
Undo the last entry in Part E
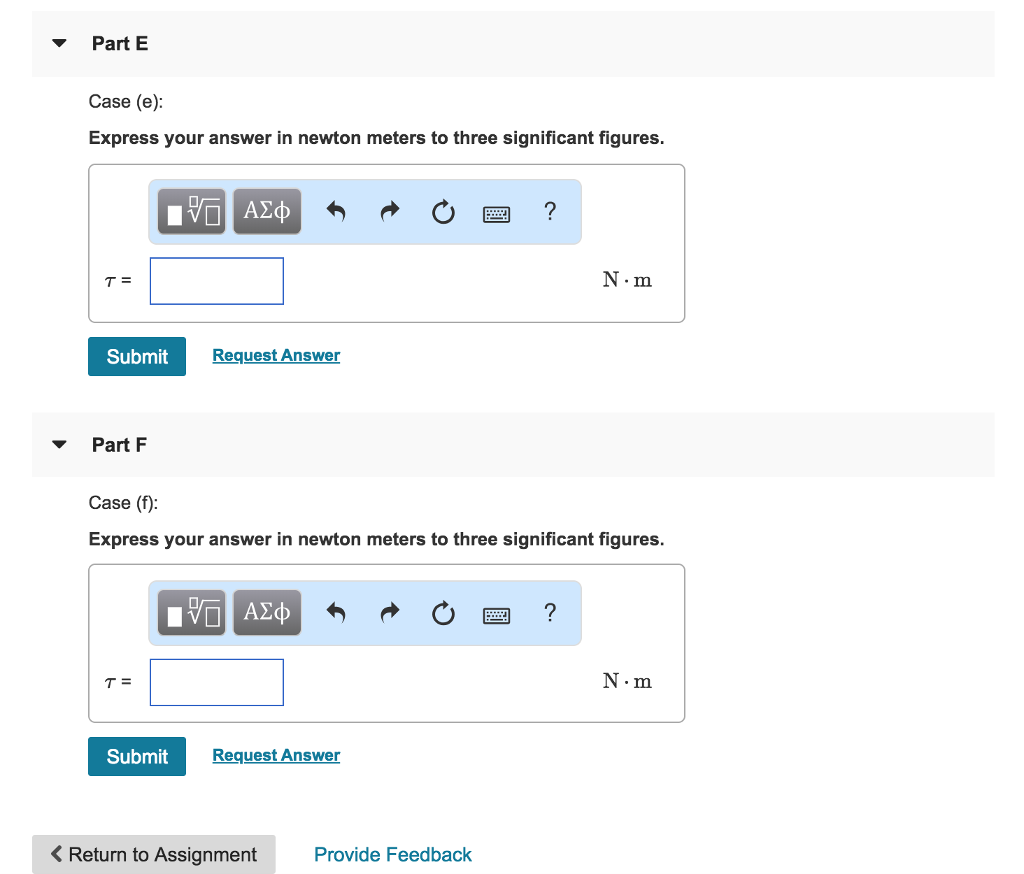point(336,211)
